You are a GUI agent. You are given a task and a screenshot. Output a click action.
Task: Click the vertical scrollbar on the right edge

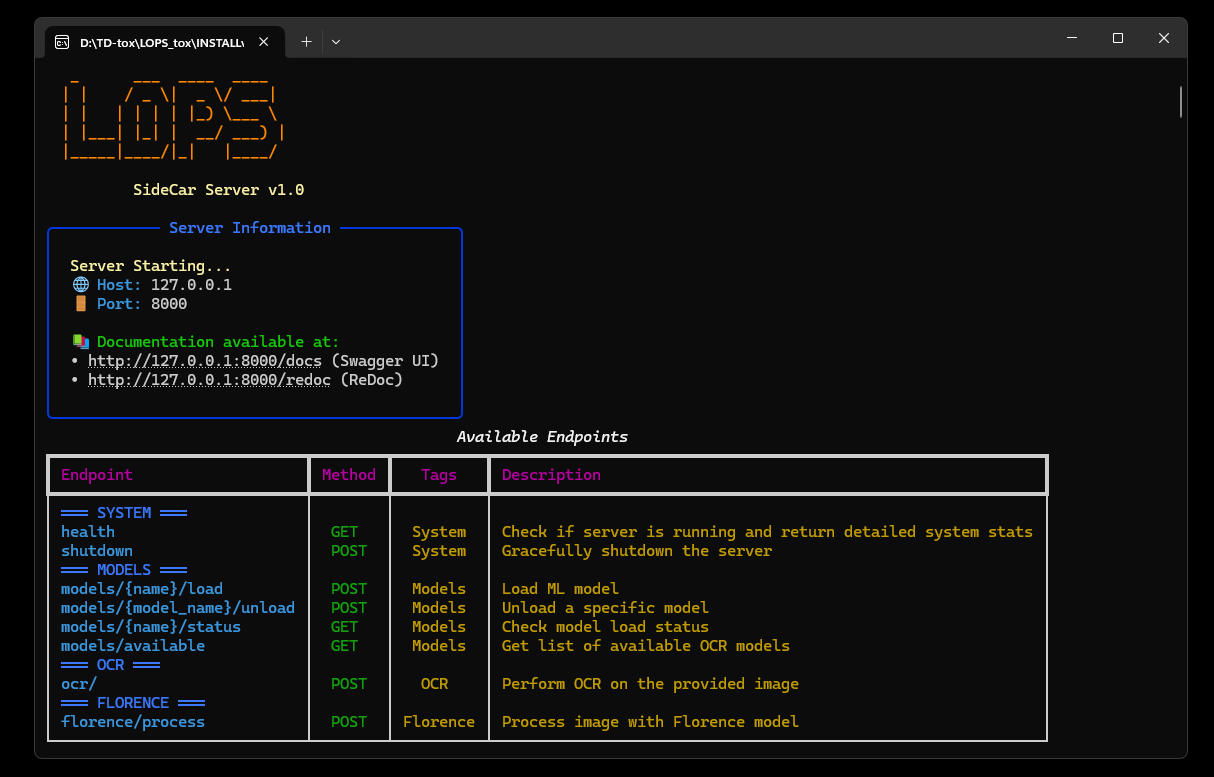(1181, 101)
